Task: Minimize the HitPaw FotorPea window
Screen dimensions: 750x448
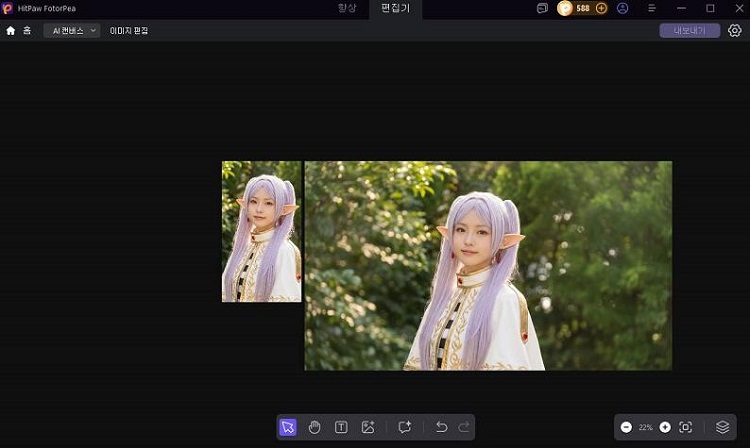Action: pyautogui.click(x=682, y=8)
